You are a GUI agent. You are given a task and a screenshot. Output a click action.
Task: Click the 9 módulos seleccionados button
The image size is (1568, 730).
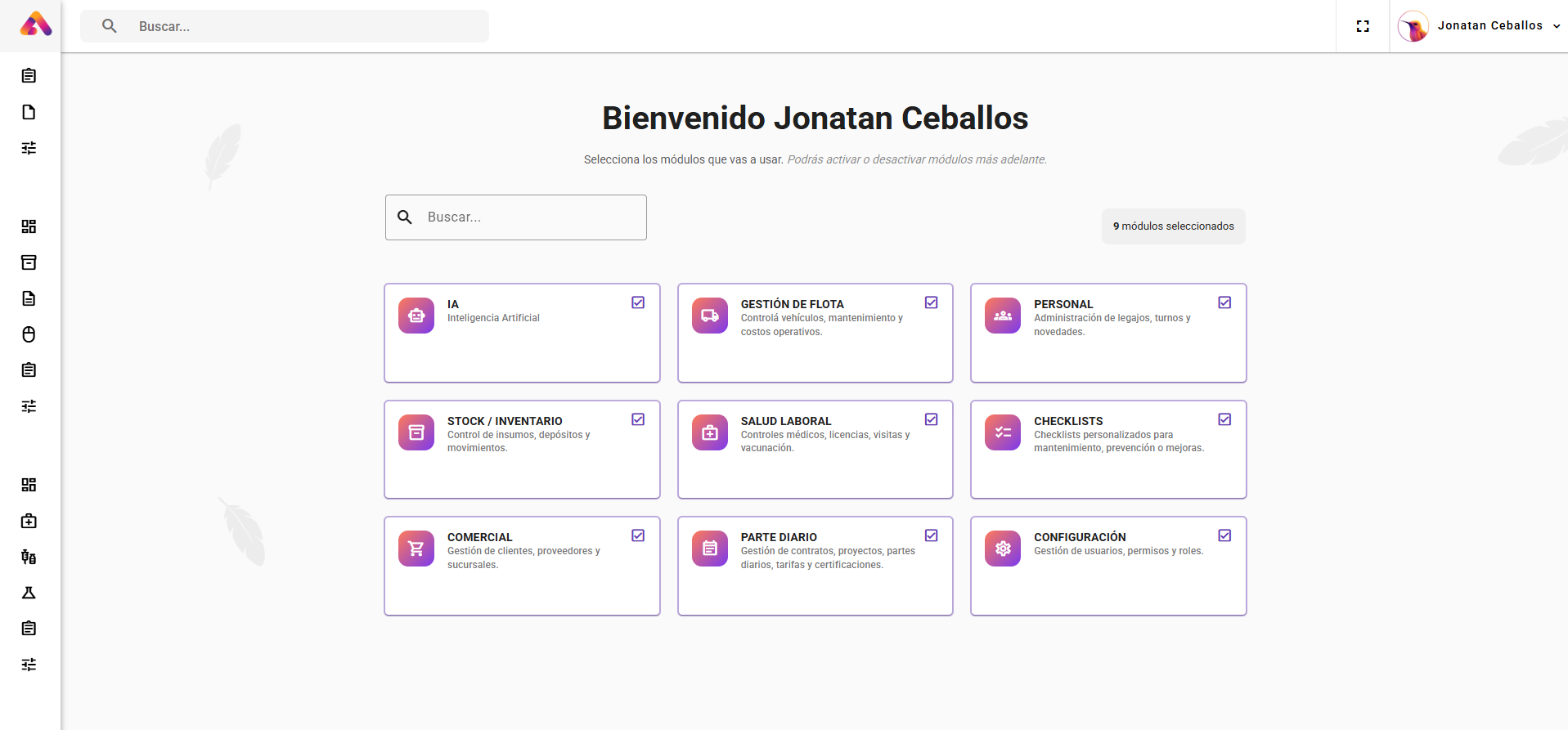coord(1173,226)
